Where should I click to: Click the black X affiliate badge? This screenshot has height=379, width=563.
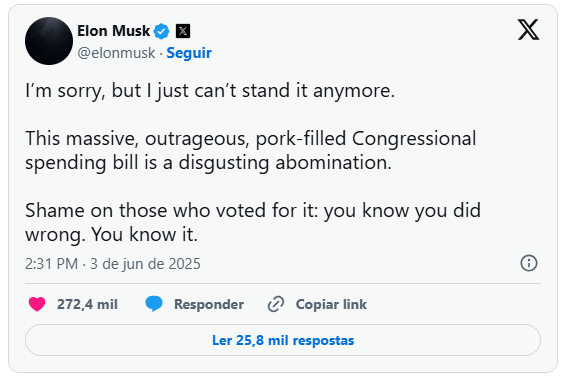[183, 31]
